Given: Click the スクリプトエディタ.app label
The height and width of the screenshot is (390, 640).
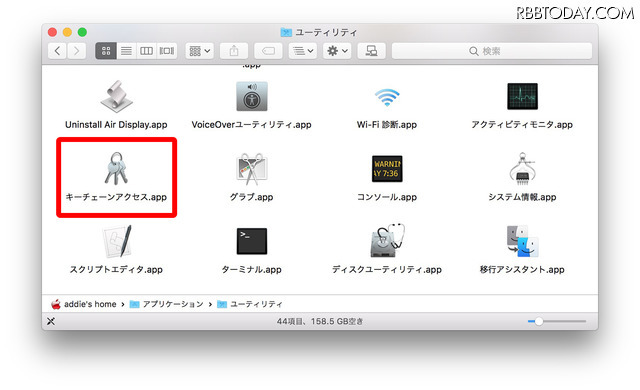Looking at the screenshot, I should pos(116,270).
